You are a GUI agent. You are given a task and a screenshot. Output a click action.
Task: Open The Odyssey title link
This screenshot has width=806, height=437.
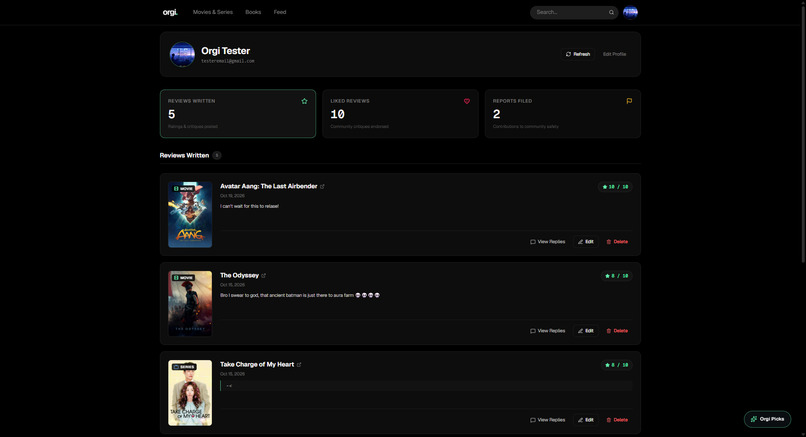pos(239,275)
